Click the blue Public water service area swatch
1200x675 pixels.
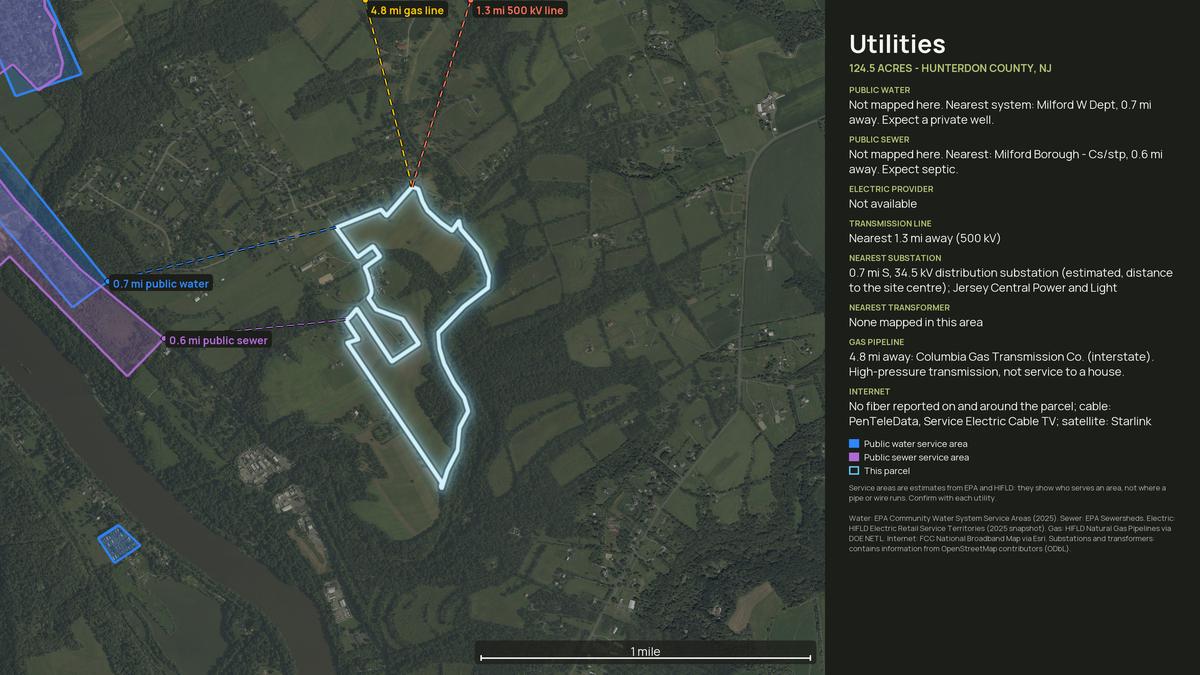[x=854, y=444]
